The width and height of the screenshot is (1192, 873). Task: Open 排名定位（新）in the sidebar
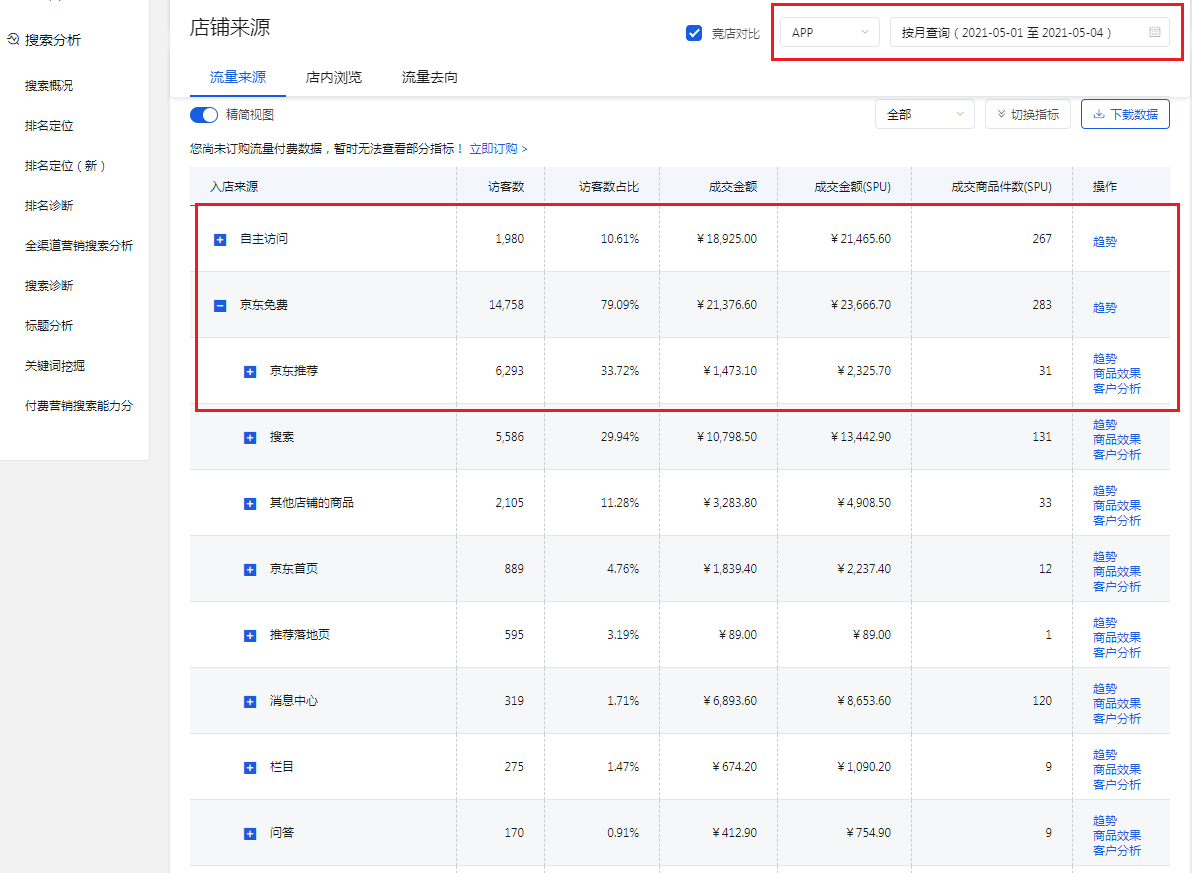click(65, 166)
